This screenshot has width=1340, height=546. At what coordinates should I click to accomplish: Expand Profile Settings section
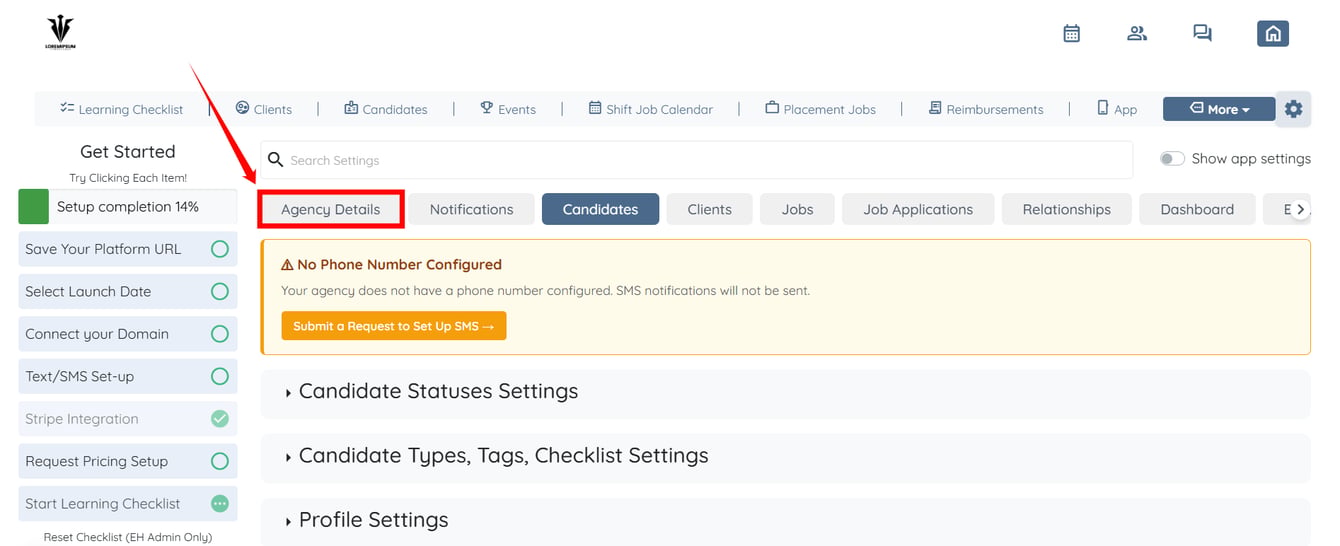[785, 521]
